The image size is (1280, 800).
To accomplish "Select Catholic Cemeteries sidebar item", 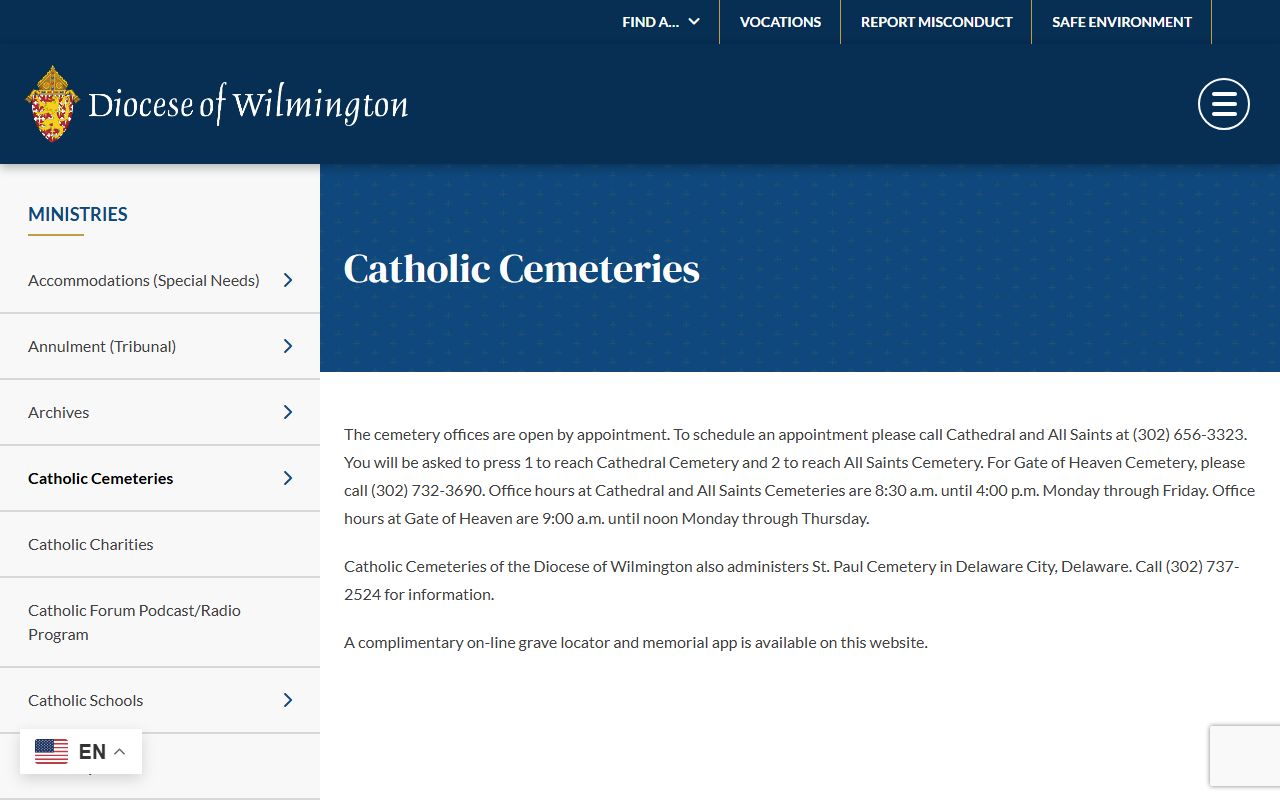I will (x=101, y=478).
